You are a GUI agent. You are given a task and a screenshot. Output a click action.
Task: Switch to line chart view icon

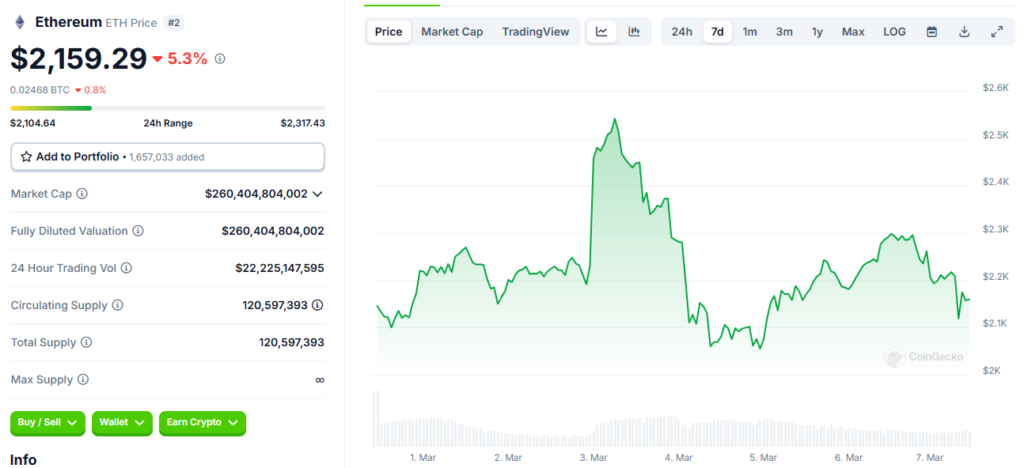pyautogui.click(x=601, y=31)
